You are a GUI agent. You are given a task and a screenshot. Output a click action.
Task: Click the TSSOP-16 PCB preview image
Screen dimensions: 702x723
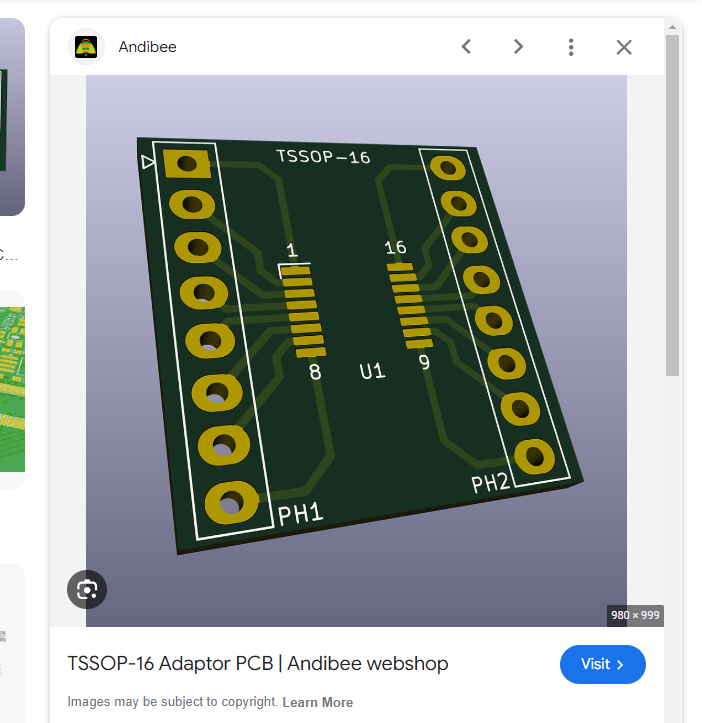click(x=356, y=350)
